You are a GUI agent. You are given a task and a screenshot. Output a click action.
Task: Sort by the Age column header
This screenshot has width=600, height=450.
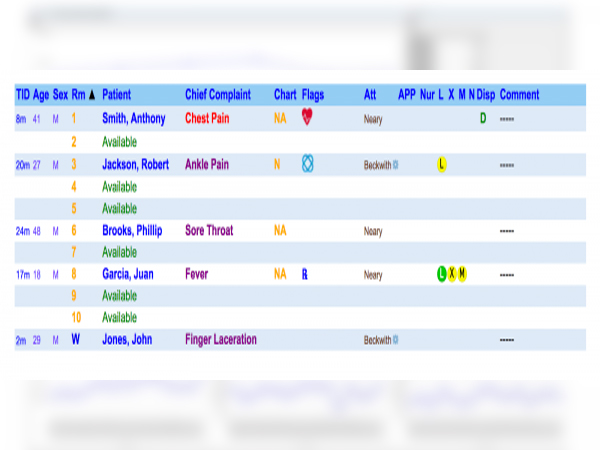(41, 95)
